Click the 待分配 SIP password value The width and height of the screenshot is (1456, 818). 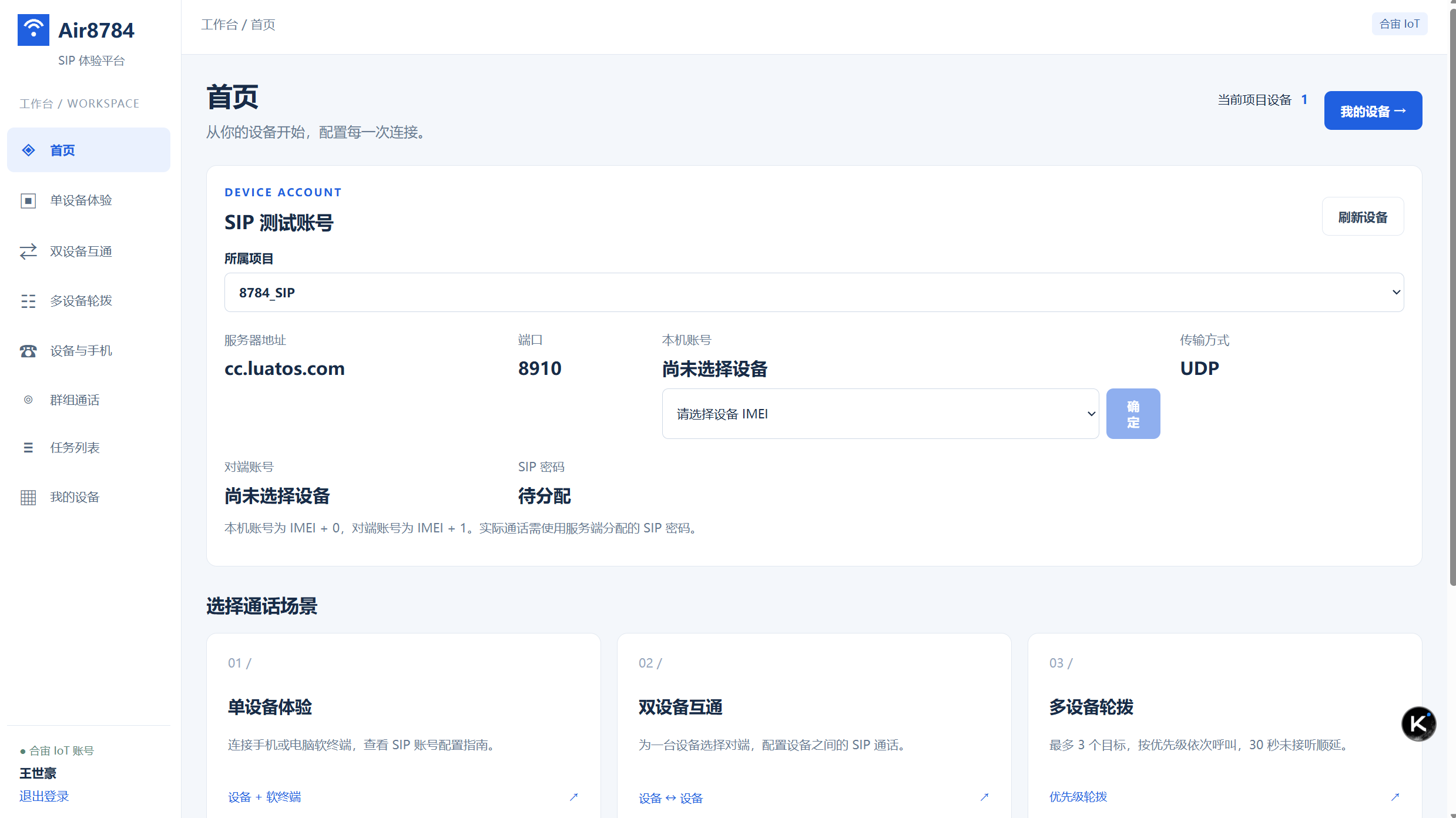pos(544,496)
